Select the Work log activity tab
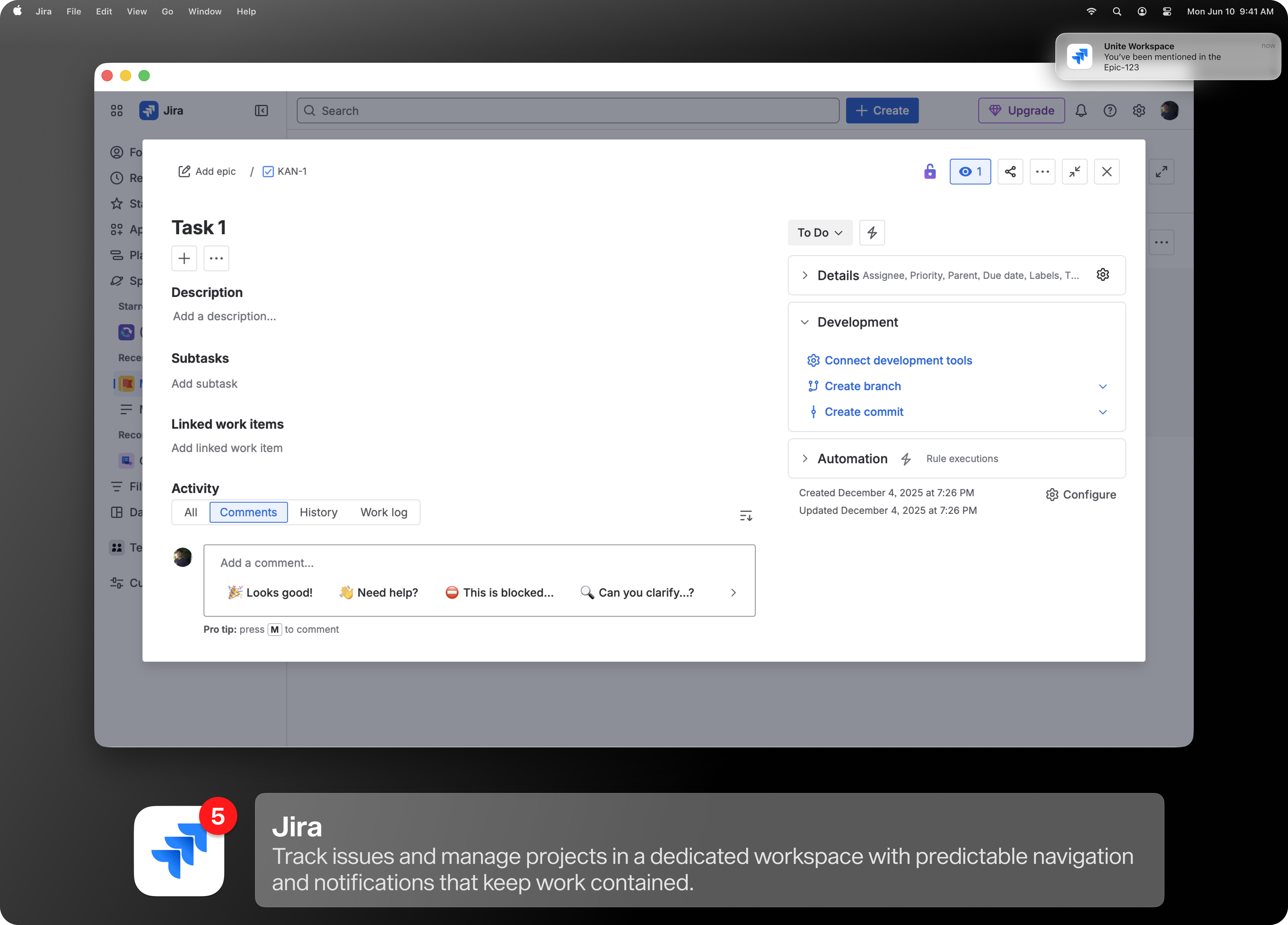This screenshot has height=925, width=1288. pyautogui.click(x=383, y=512)
